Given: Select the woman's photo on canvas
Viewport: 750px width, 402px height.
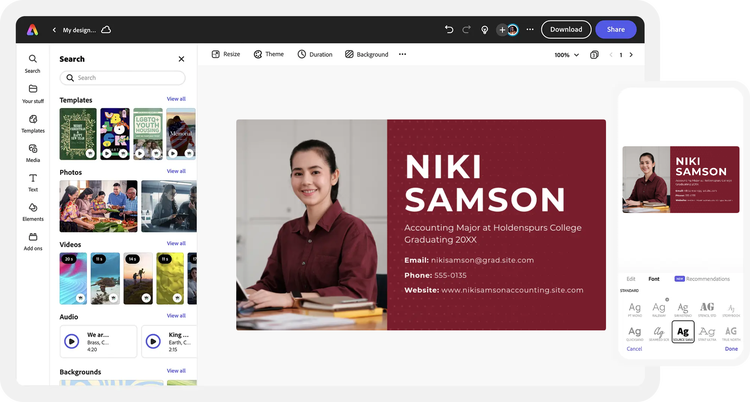Looking at the screenshot, I should coord(311,225).
